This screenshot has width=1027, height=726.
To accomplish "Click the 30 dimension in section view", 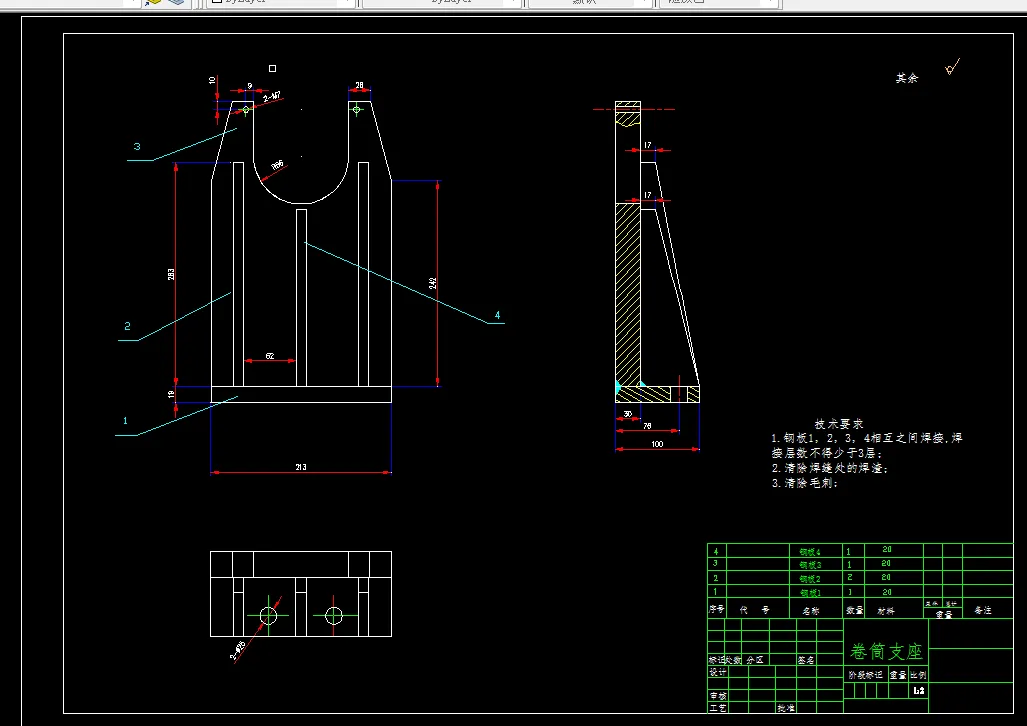I will (627, 414).
